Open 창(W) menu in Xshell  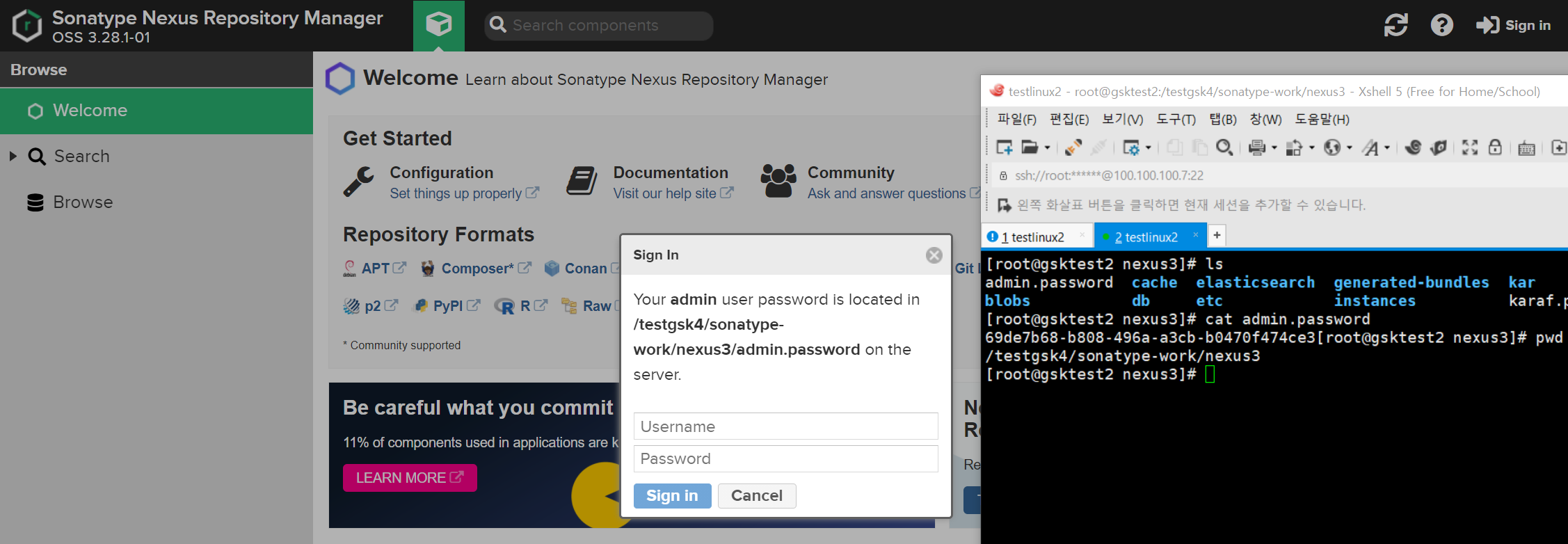coord(1265,119)
